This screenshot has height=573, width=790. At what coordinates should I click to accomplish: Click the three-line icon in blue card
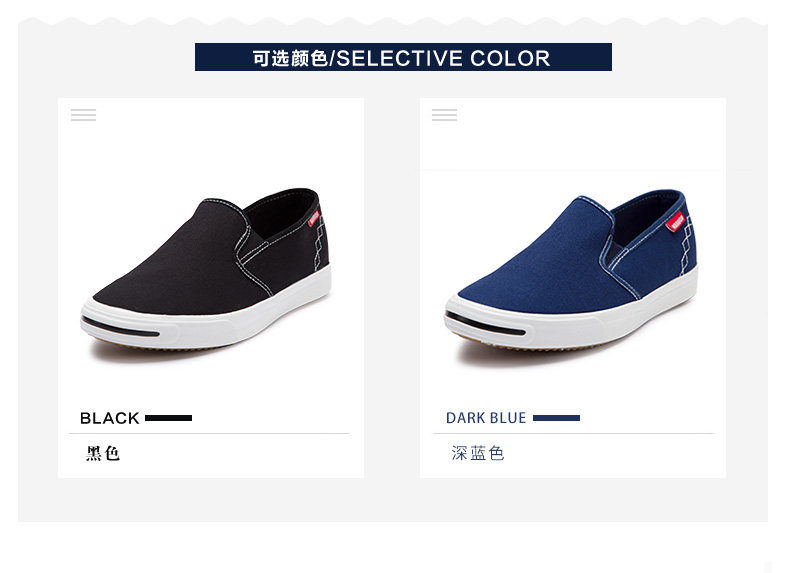tap(444, 115)
